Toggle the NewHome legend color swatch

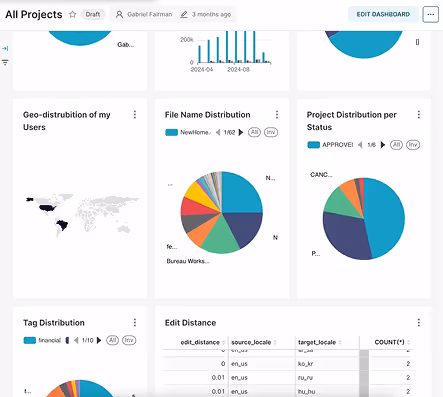coord(171,132)
